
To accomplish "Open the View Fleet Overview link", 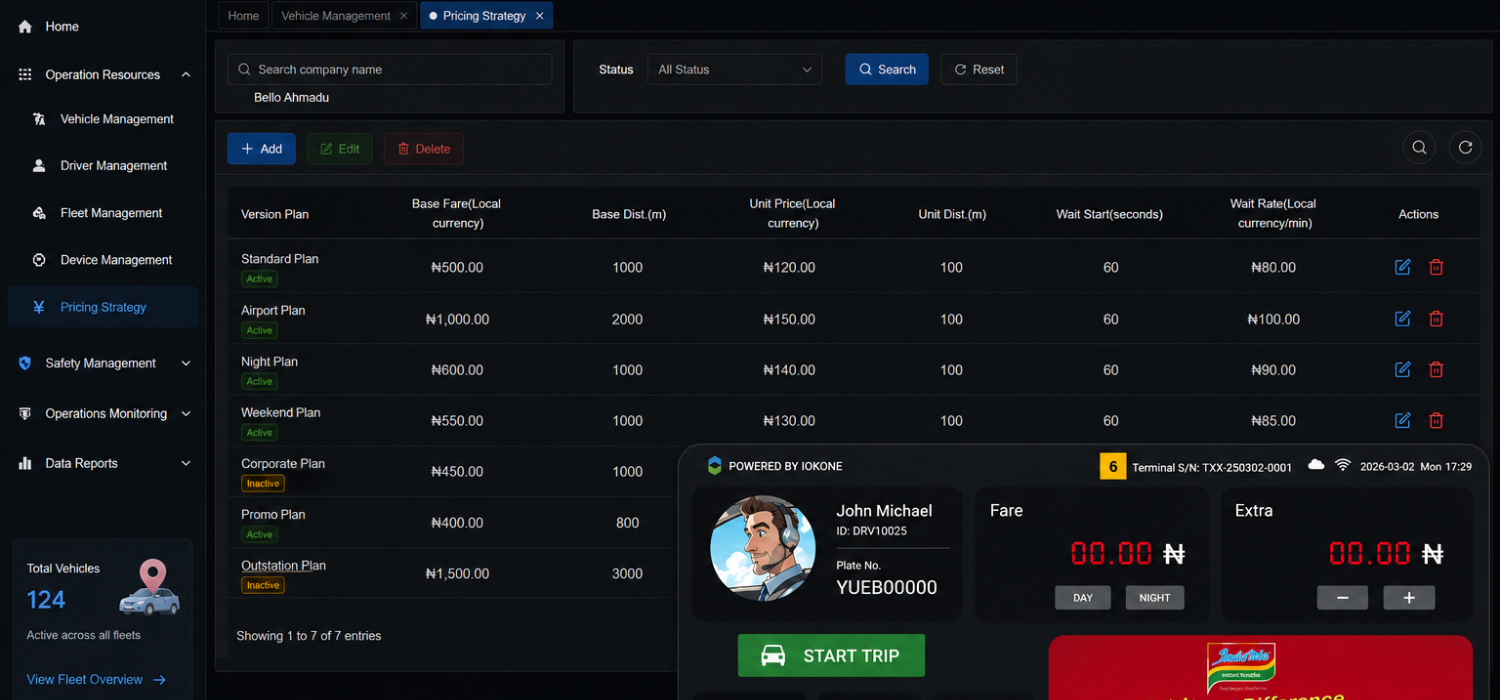I will click(96, 679).
